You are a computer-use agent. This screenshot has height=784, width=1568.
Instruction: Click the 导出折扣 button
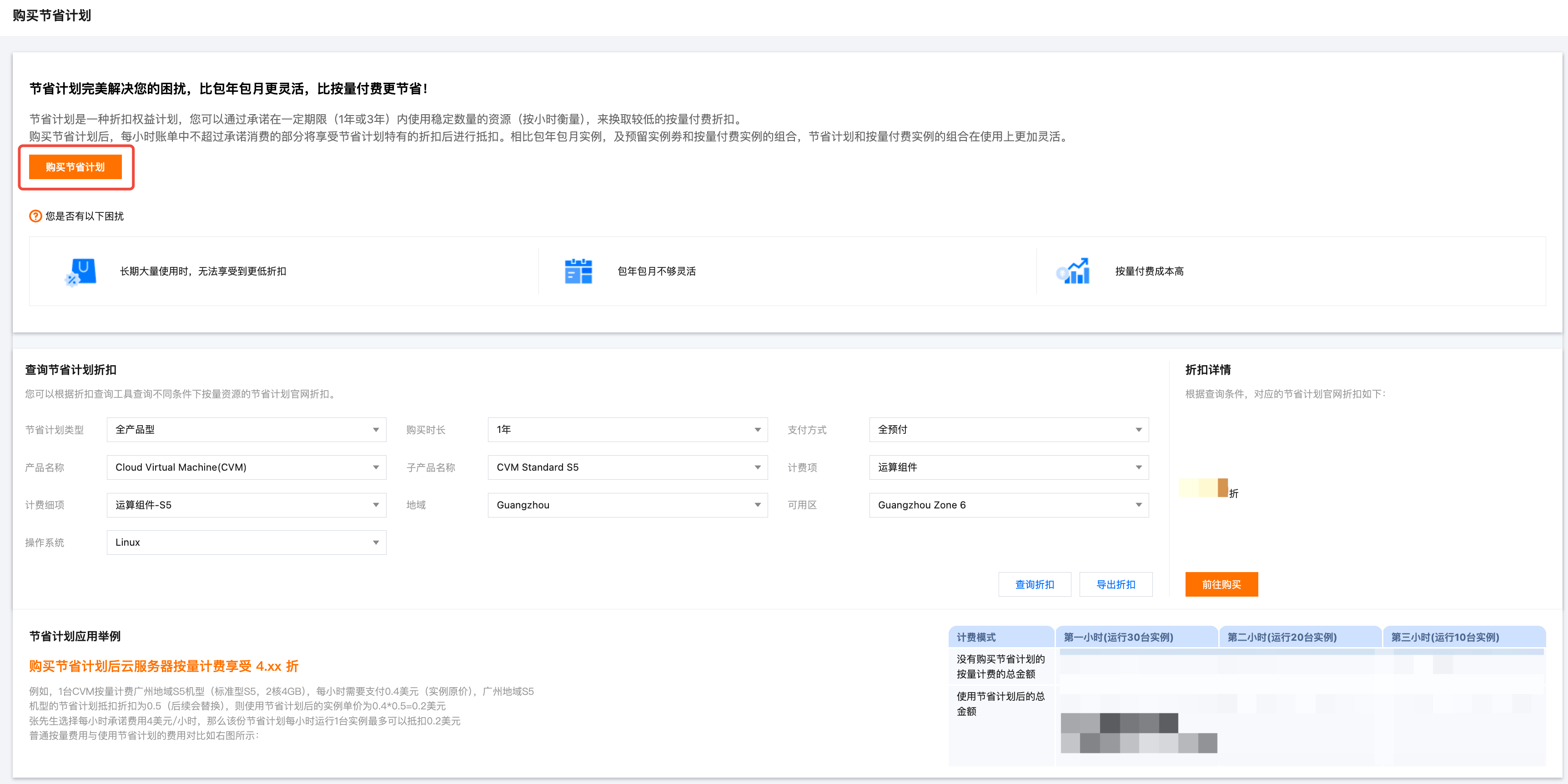click(x=1115, y=584)
